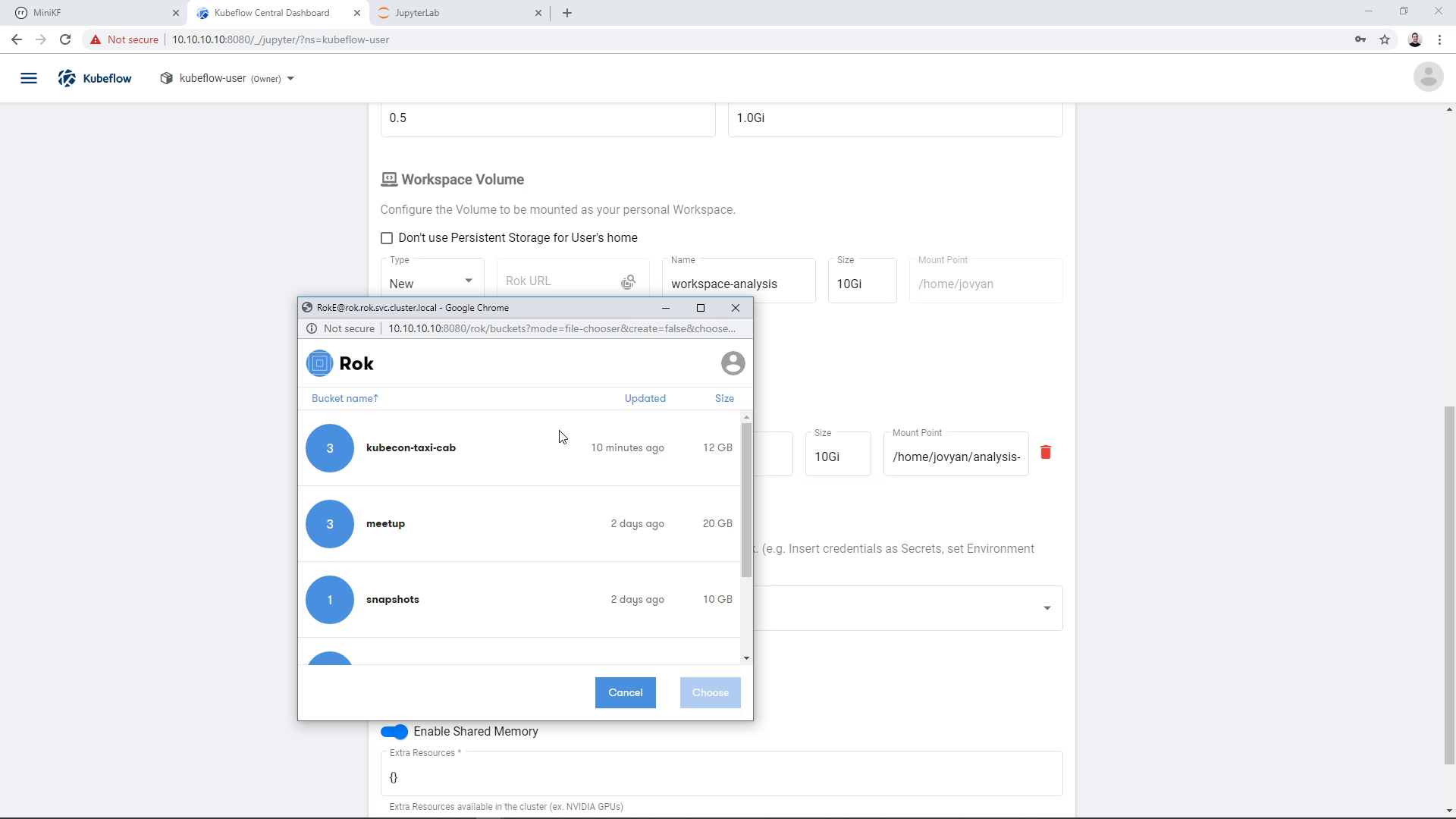1456x819 pixels.
Task: Go forward in browser history
Action: [x=41, y=39]
